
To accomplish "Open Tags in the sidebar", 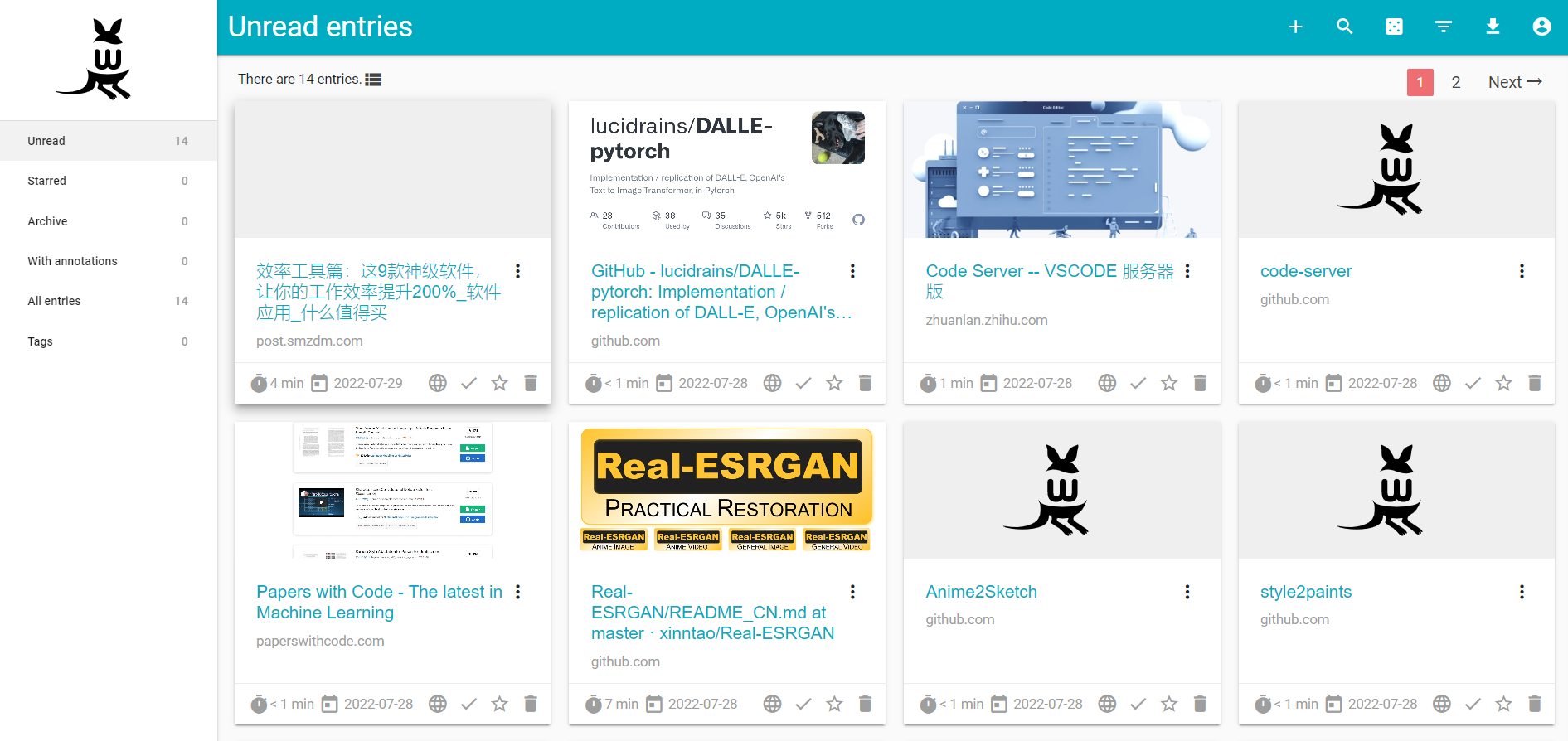I will [x=109, y=341].
